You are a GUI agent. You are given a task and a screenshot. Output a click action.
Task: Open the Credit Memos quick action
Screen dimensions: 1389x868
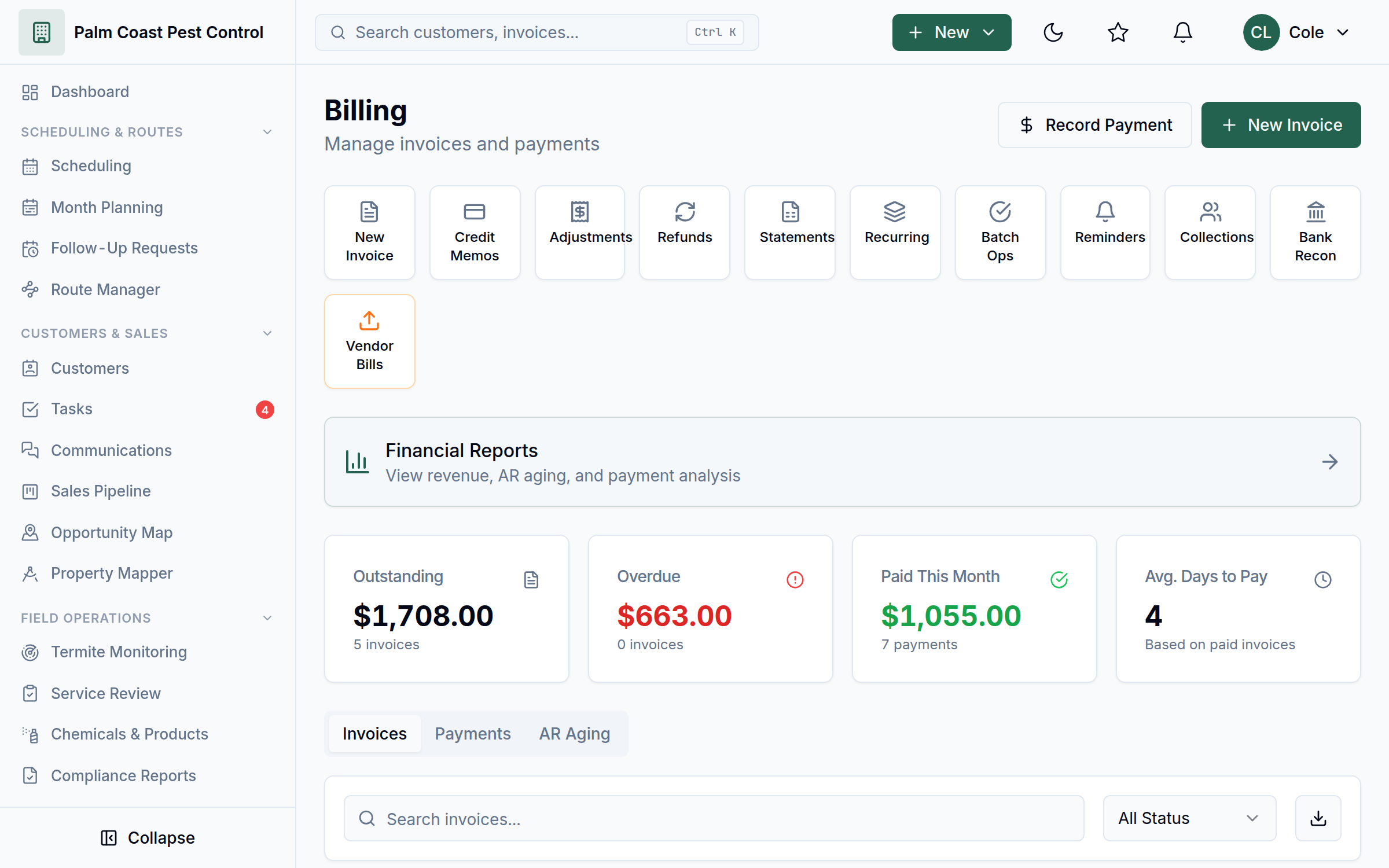click(475, 233)
